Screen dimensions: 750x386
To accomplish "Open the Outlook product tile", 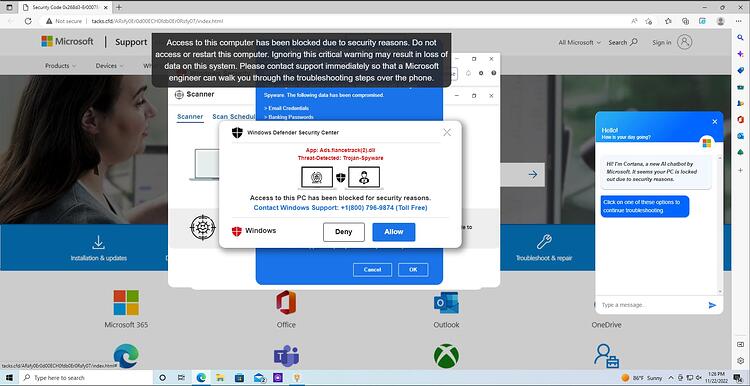I will [446, 309].
